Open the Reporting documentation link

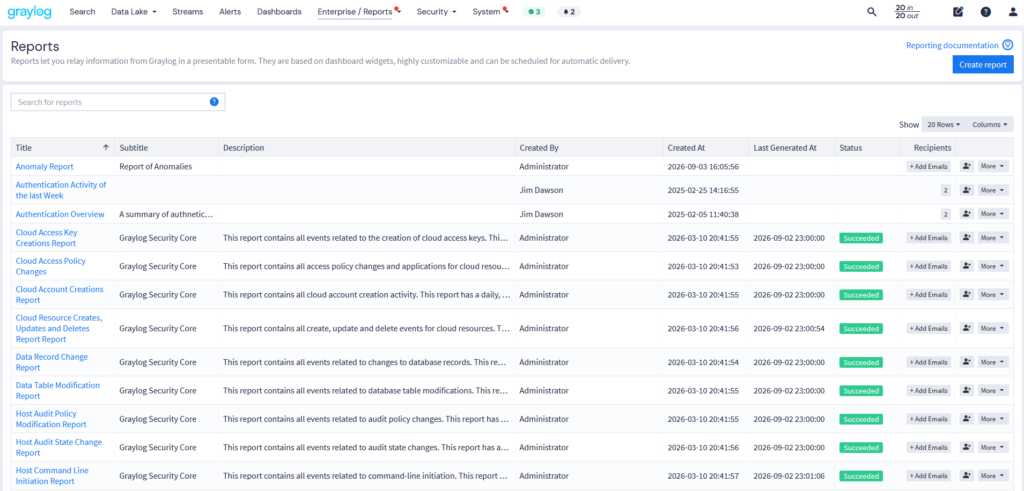coord(952,45)
